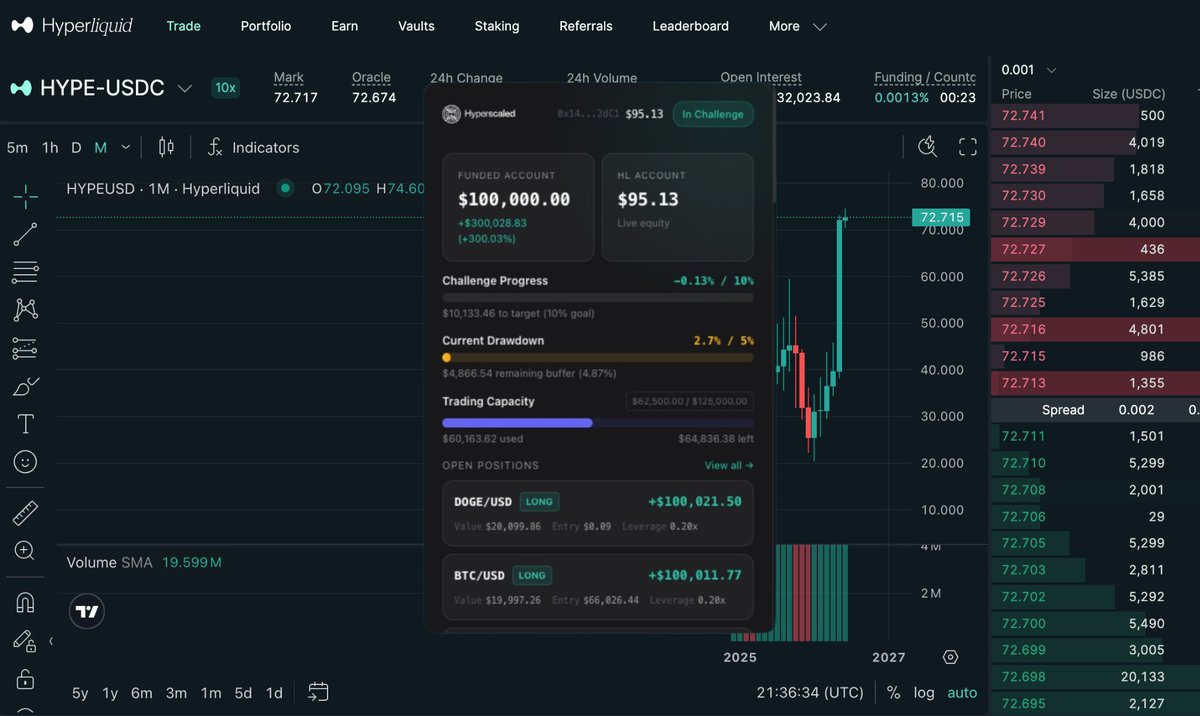
Task: Open the BTC/USD long position card
Action: point(598,587)
